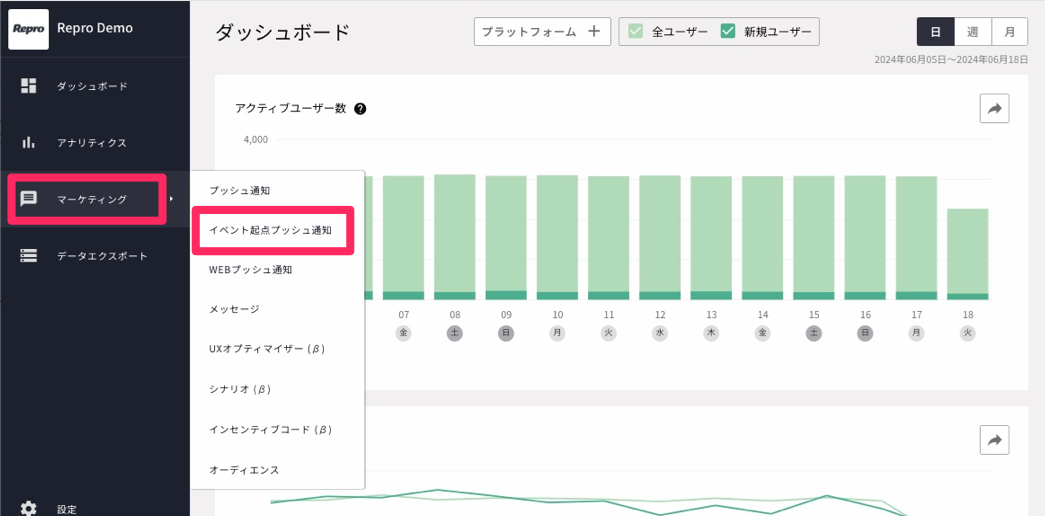This screenshot has width=1045, height=516.
Task: Toggle the 全ユーザー checkbox
Action: tap(636, 31)
